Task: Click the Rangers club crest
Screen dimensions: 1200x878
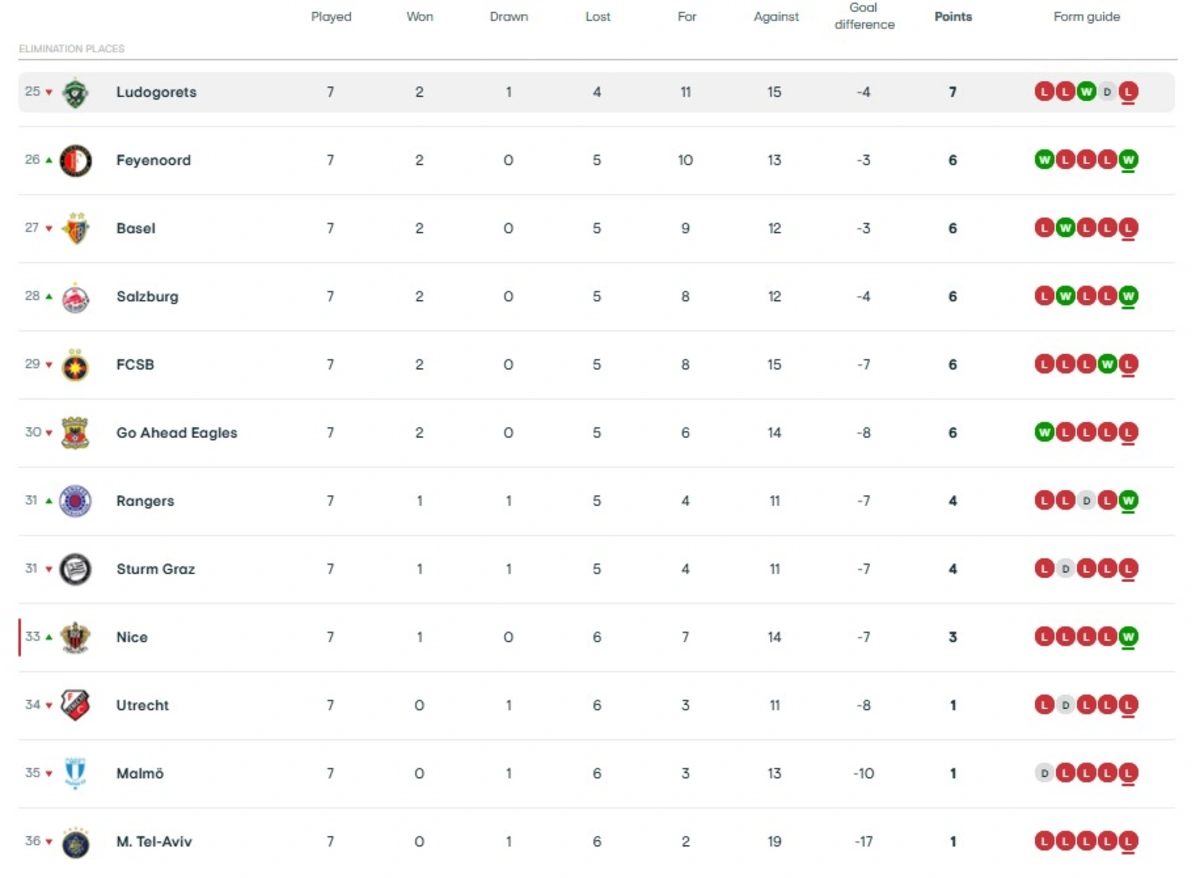Action: 75,501
